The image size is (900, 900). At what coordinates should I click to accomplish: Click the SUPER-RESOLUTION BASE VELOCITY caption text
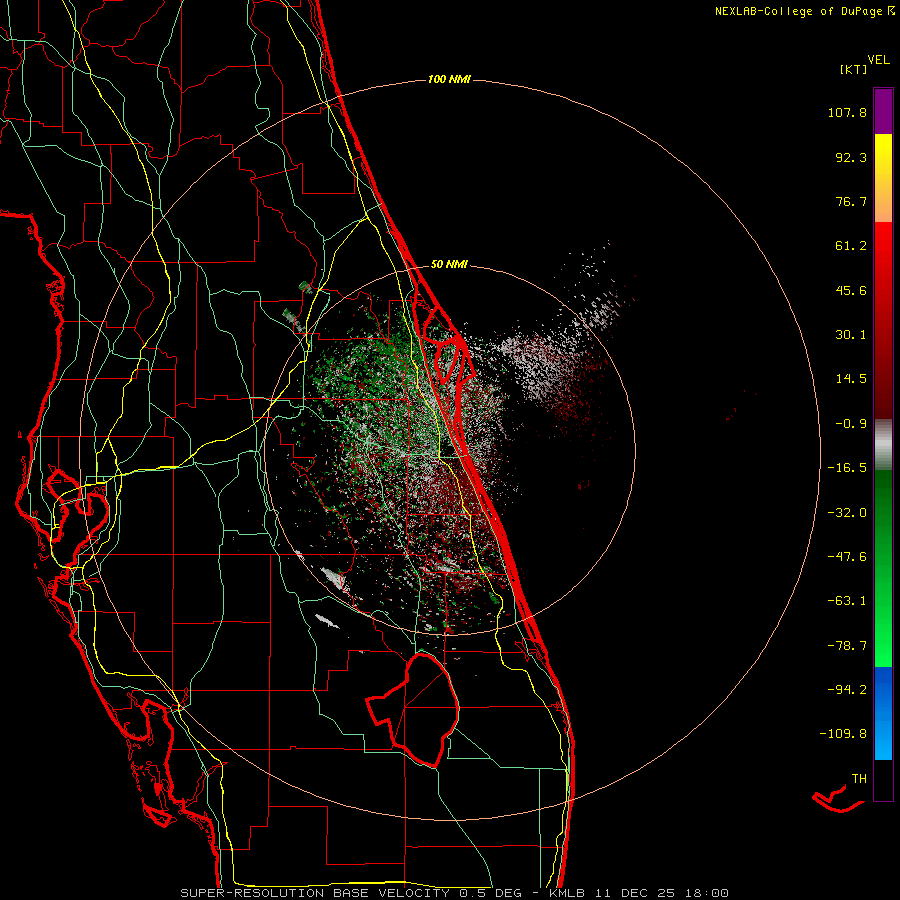point(315,893)
